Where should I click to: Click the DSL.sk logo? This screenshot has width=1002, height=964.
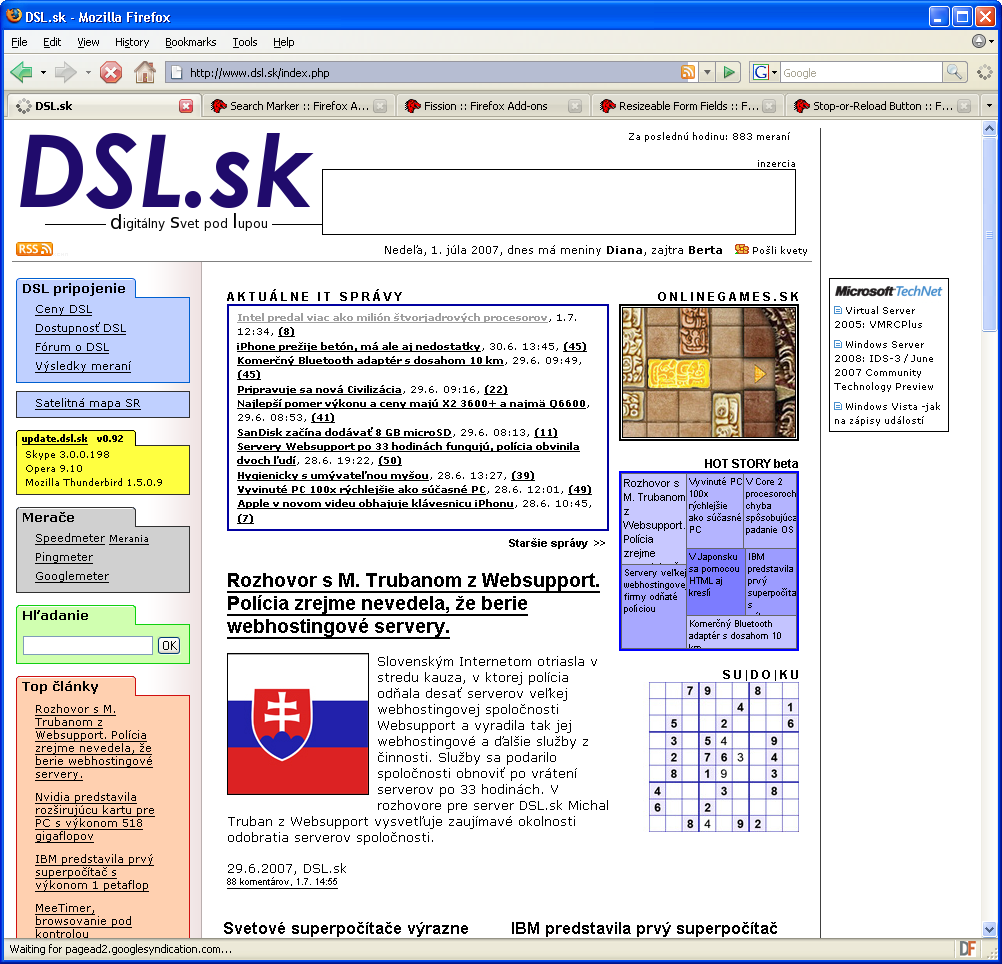pyautogui.click(x=165, y=172)
